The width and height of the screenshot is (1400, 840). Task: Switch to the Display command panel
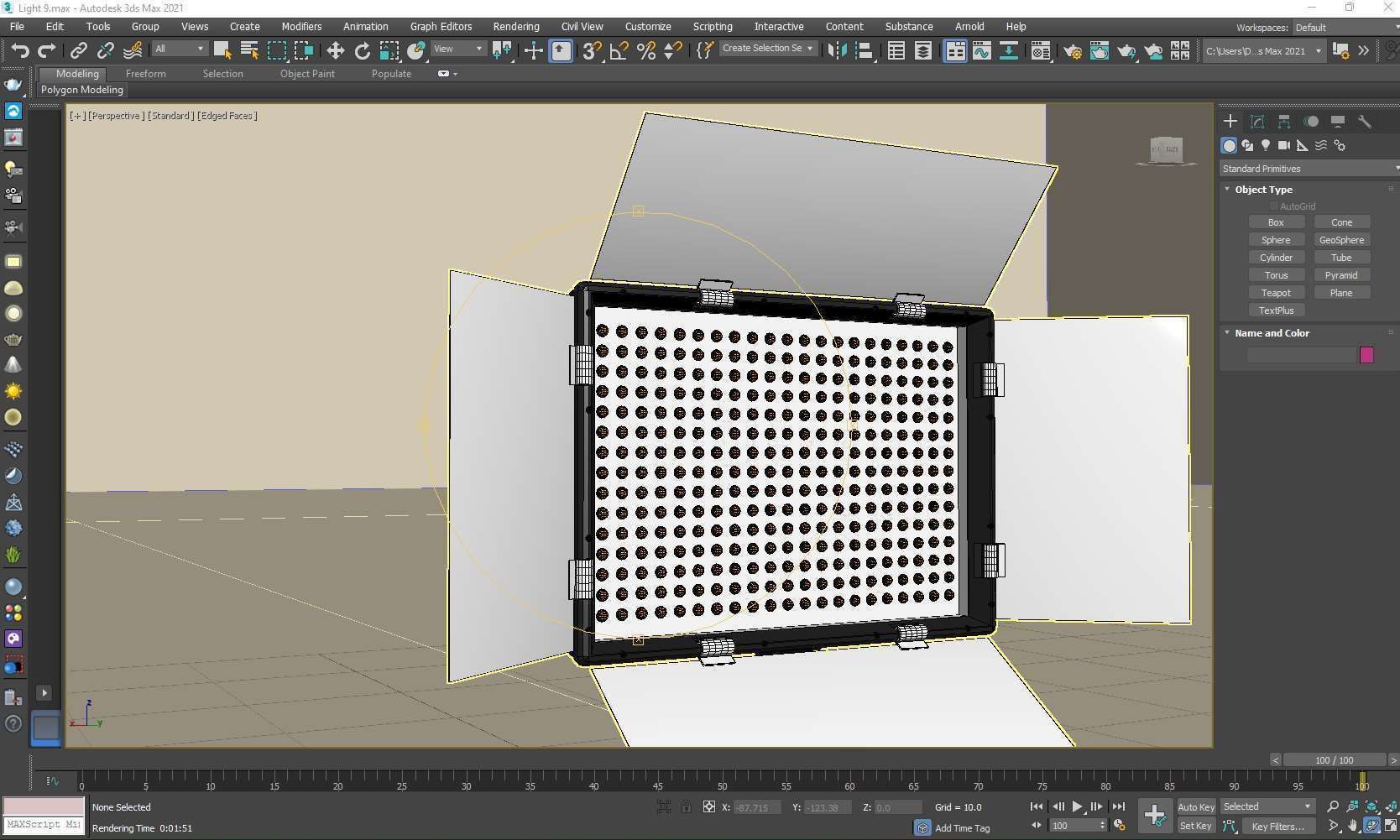pos(1338,122)
